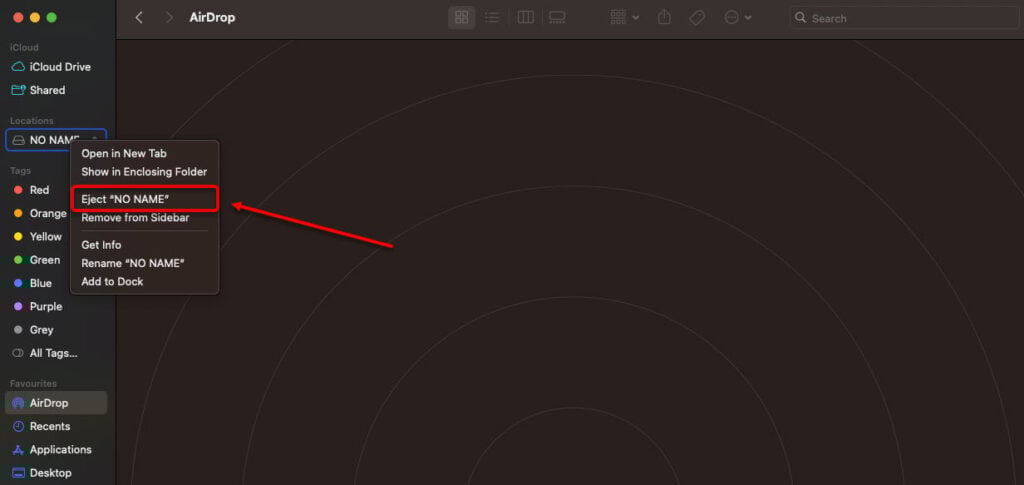Choose Get Info from context menu

[x=101, y=245]
